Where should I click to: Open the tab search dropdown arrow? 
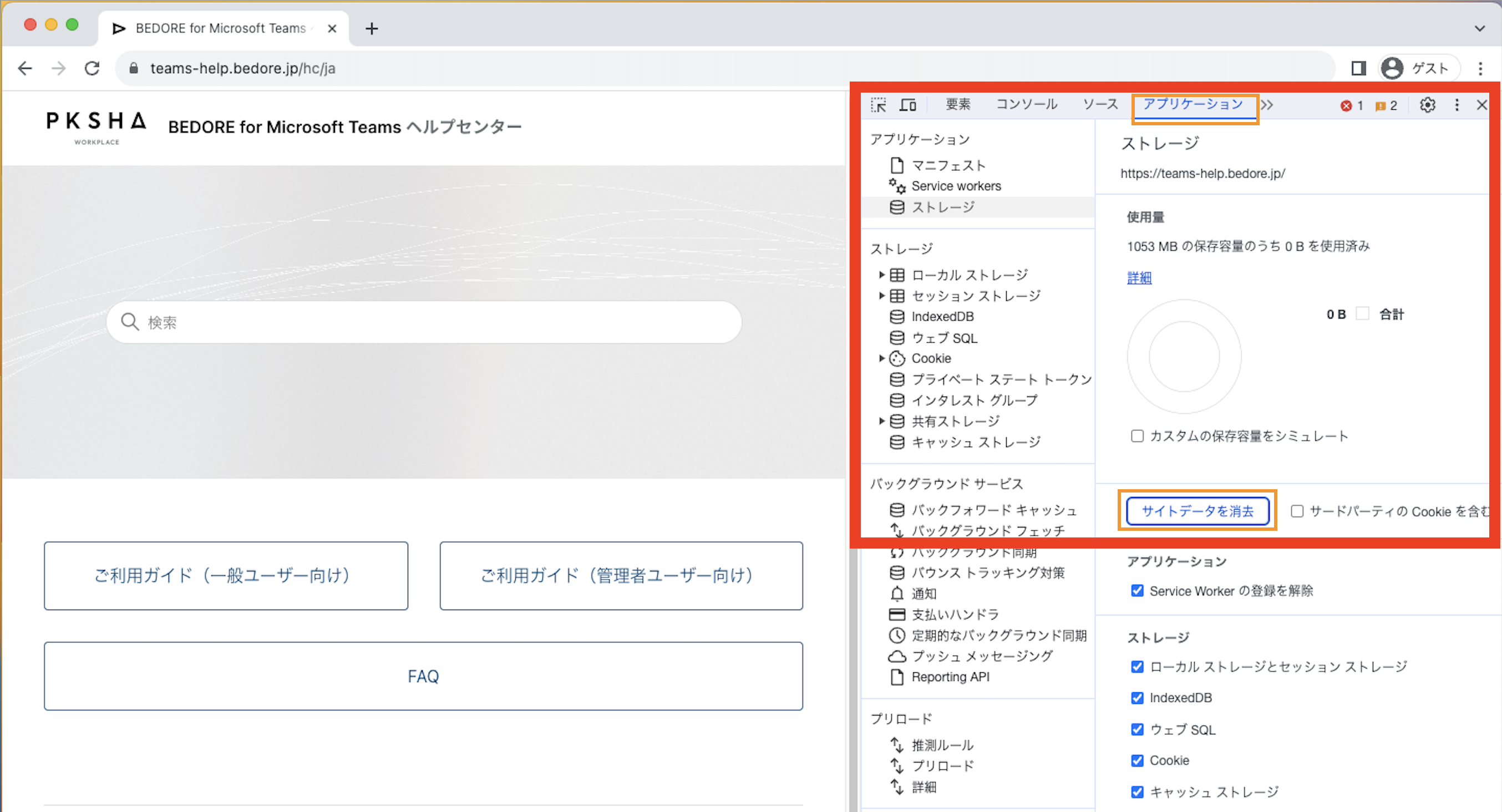[x=1479, y=28]
